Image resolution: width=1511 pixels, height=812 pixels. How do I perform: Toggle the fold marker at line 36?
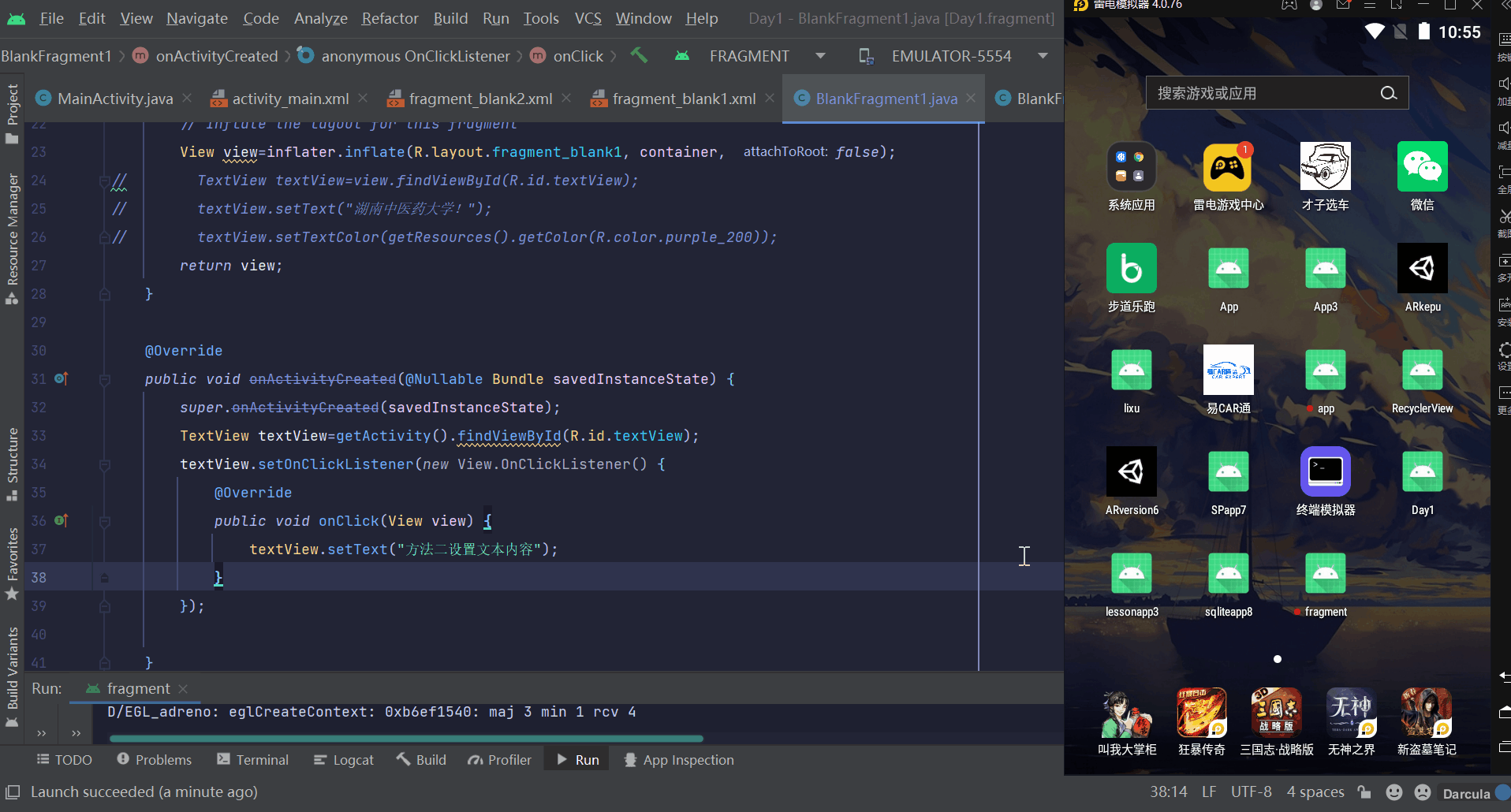tap(104, 521)
